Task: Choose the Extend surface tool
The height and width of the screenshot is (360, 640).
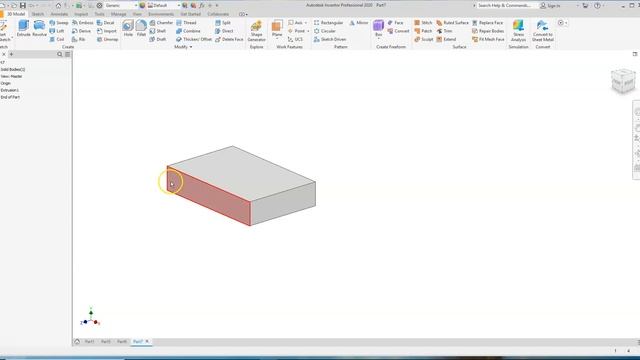Action: coord(446,39)
